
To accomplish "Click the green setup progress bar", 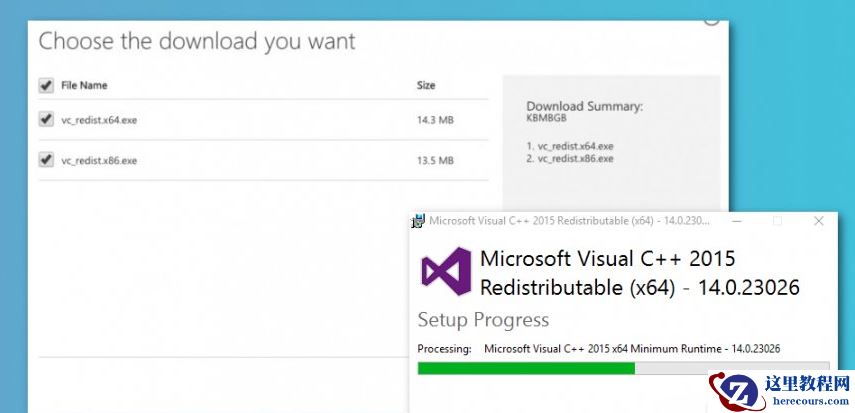I will click(x=526, y=368).
